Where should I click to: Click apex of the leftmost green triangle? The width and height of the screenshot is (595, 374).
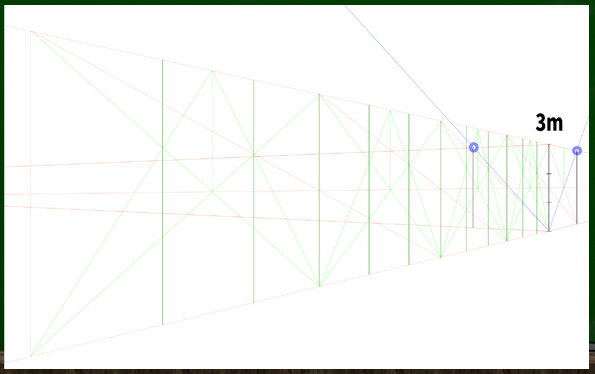[x=212, y=71]
